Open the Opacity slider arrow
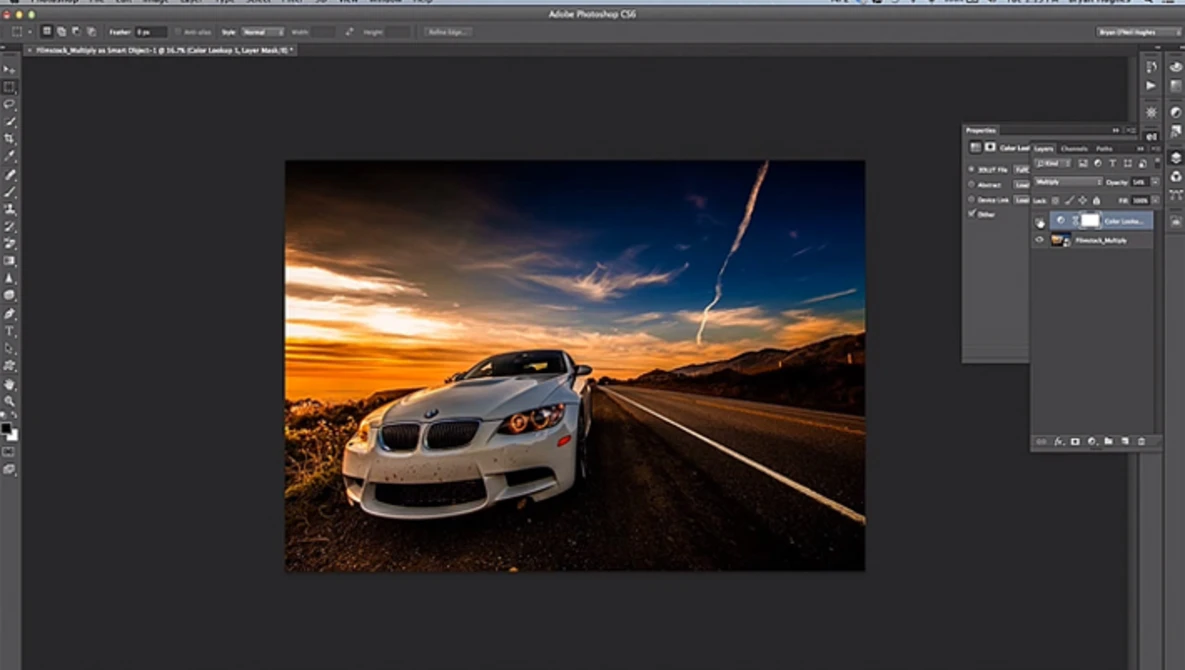1185x670 pixels. point(1155,182)
